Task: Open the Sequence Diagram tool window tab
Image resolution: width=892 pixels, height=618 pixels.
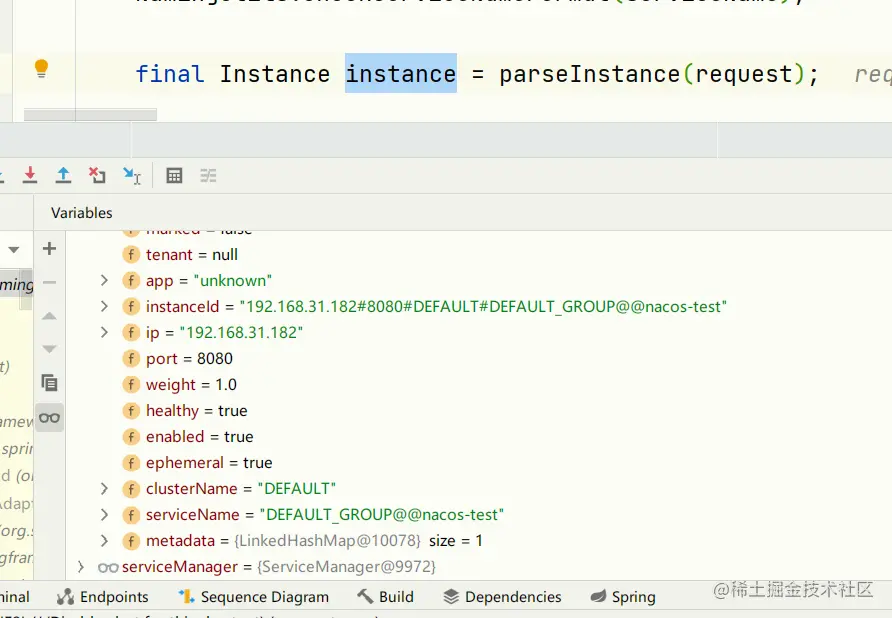Action: 253,596
